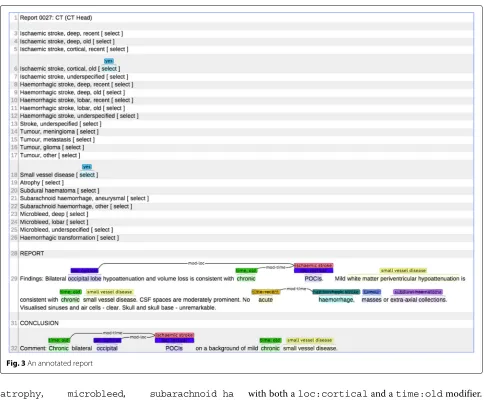The height and width of the screenshot is (400, 485).
Task: Click select for Tumour, other
Action: (69, 155)
